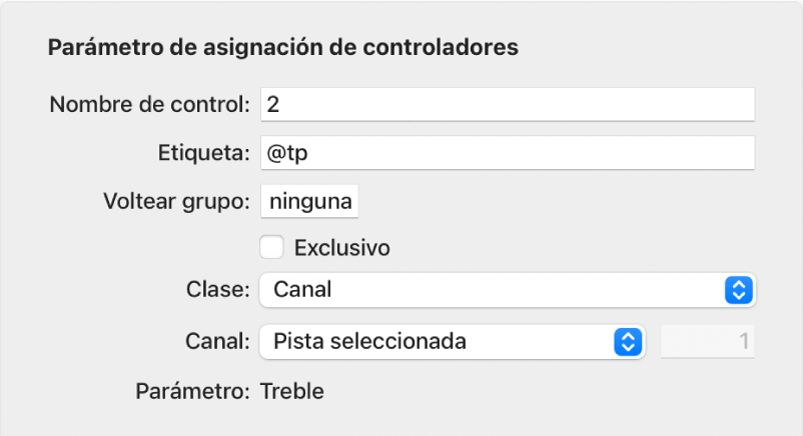The width and height of the screenshot is (803, 436).
Task: Open the Clase dropdown showing Canal
Action: 490,291
